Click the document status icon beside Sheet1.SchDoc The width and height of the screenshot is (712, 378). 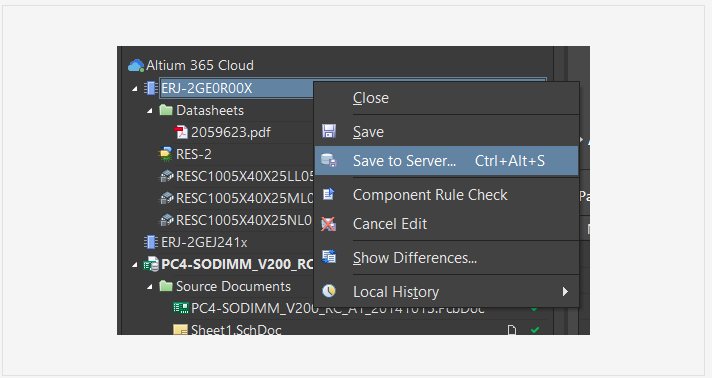pyautogui.click(x=512, y=330)
